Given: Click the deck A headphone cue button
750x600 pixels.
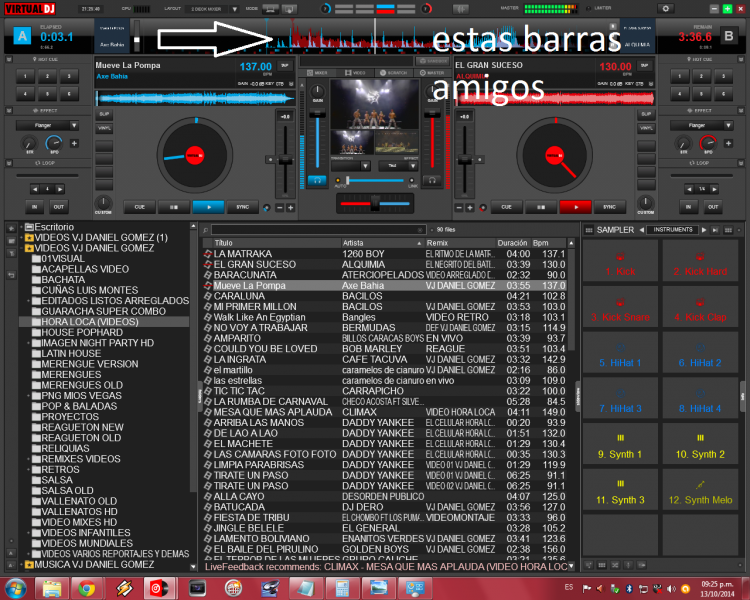Looking at the screenshot, I should pyautogui.click(x=317, y=180).
